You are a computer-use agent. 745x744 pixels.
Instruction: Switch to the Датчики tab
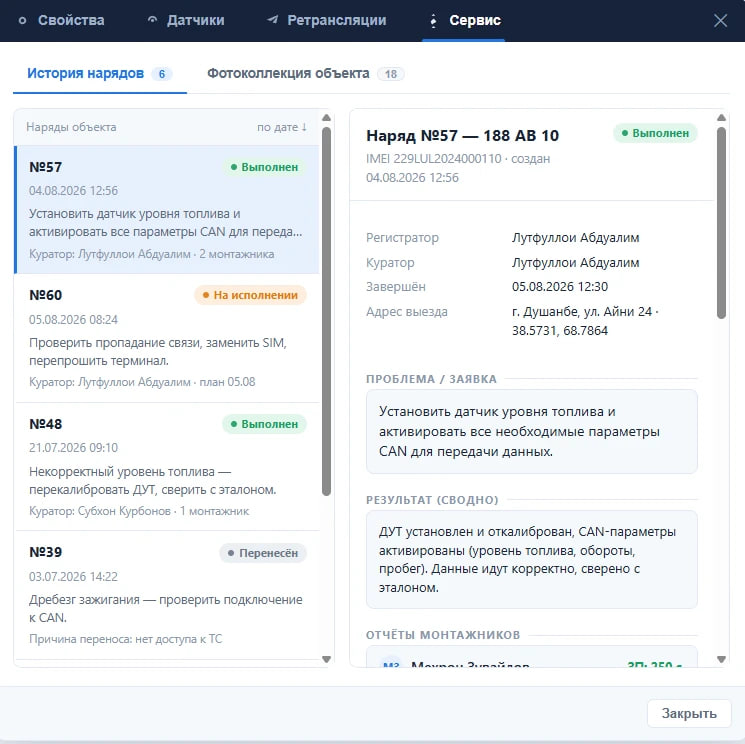(186, 20)
